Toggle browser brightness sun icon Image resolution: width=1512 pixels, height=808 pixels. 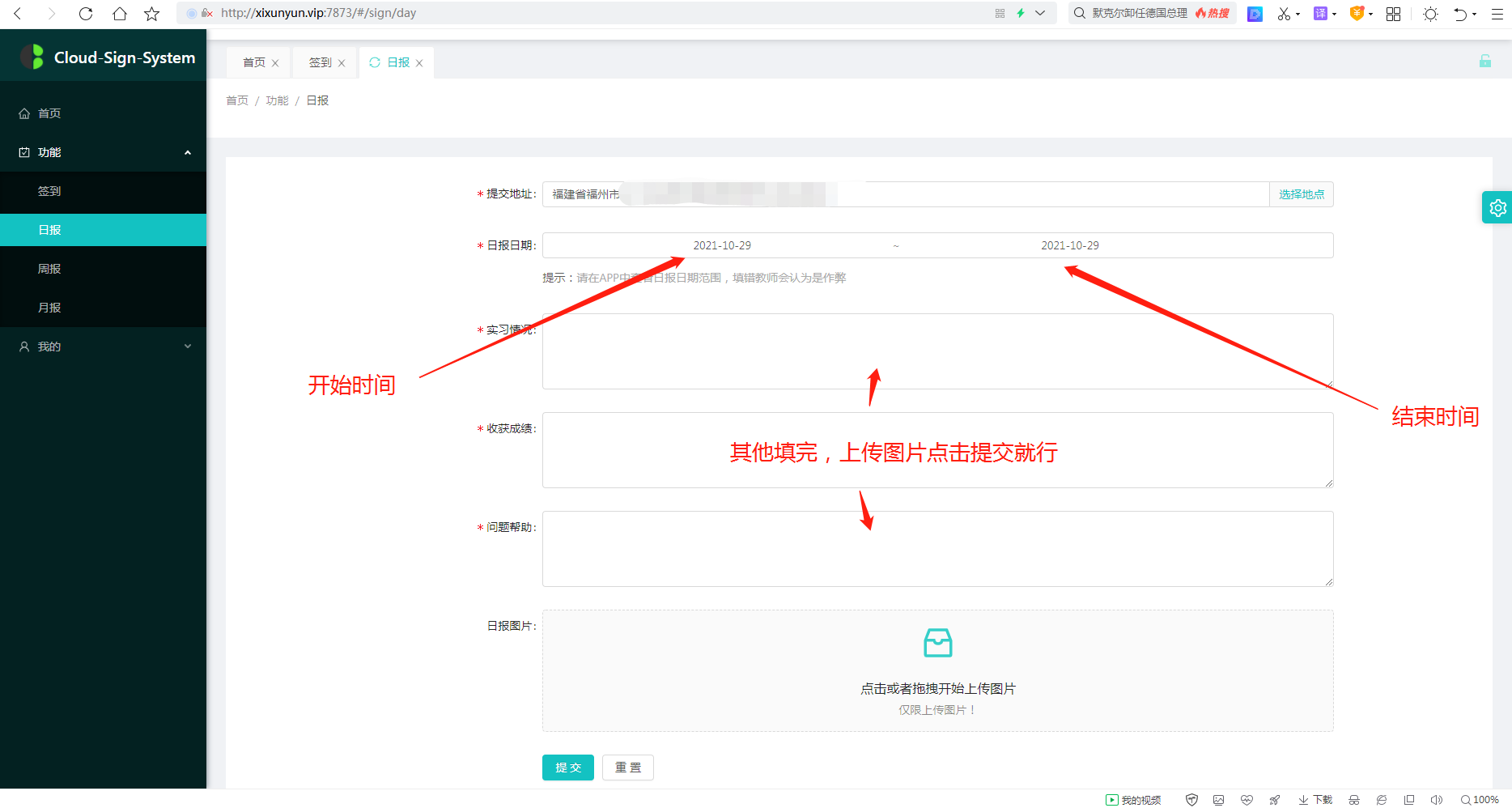1431,14
